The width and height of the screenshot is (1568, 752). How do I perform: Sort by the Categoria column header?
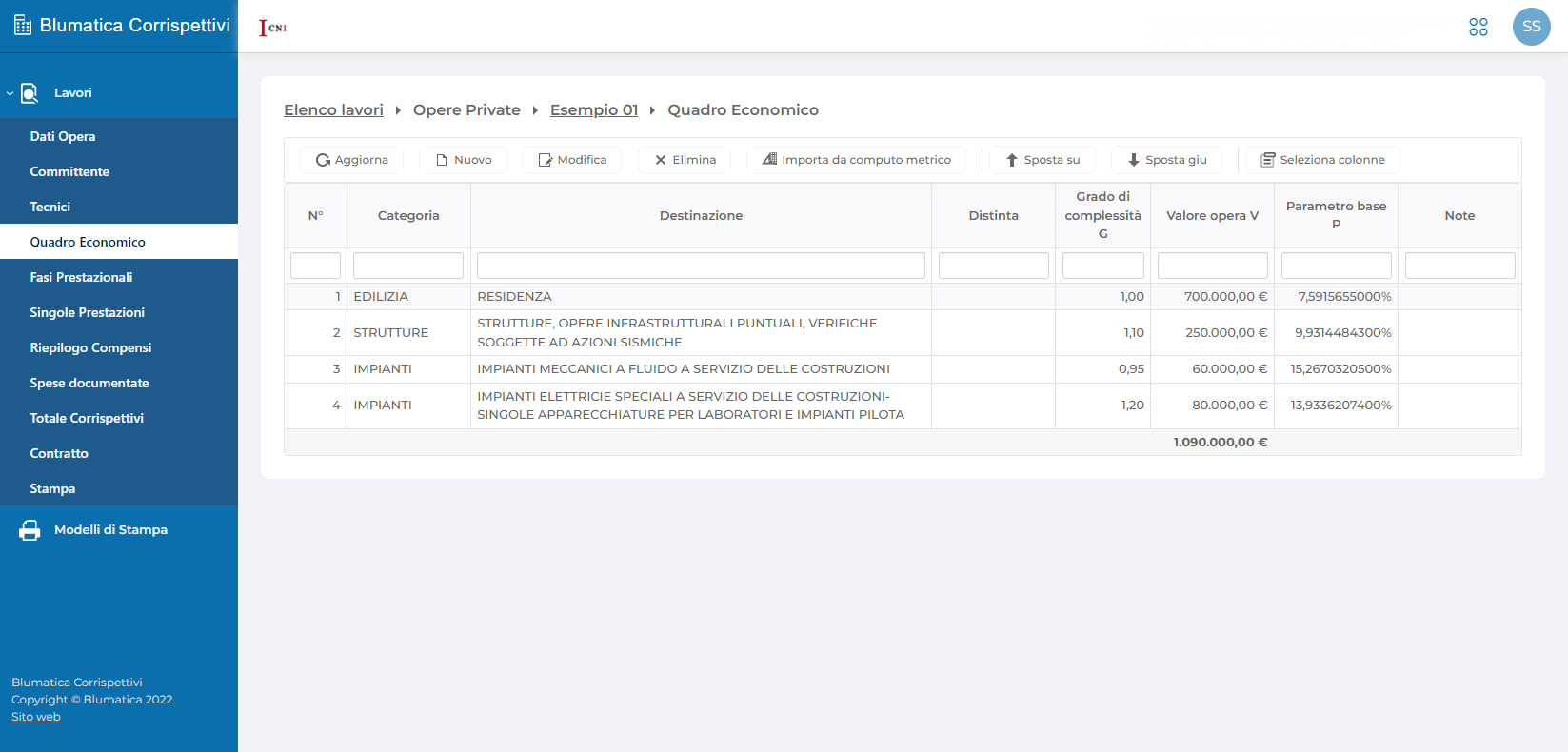pyautogui.click(x=408, y=216)
